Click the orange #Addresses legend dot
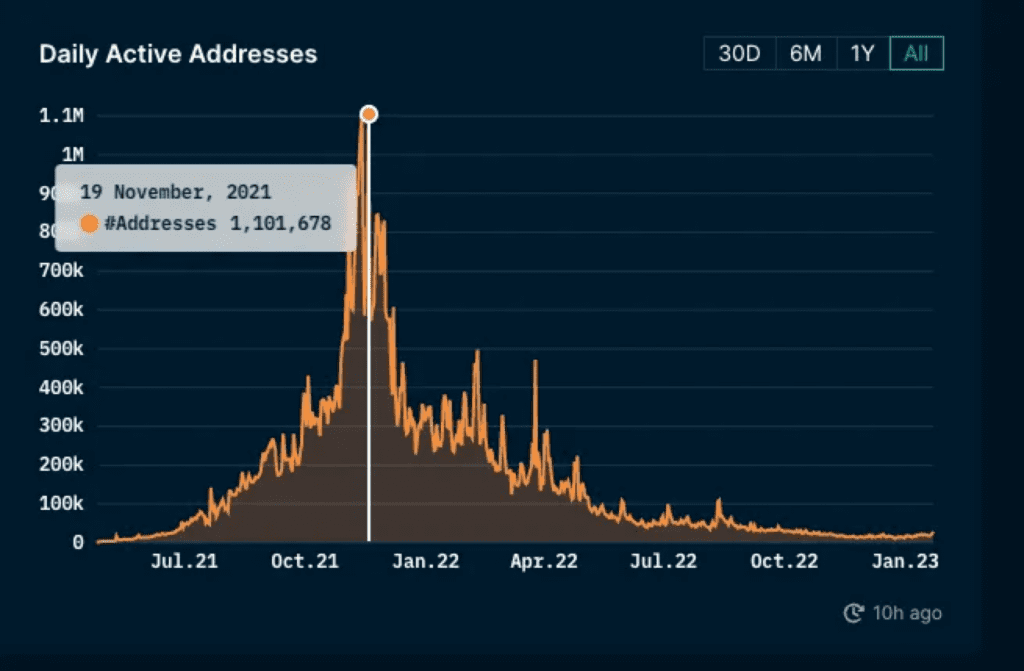This screenshot has width=1024, height=671. [89, 223]
